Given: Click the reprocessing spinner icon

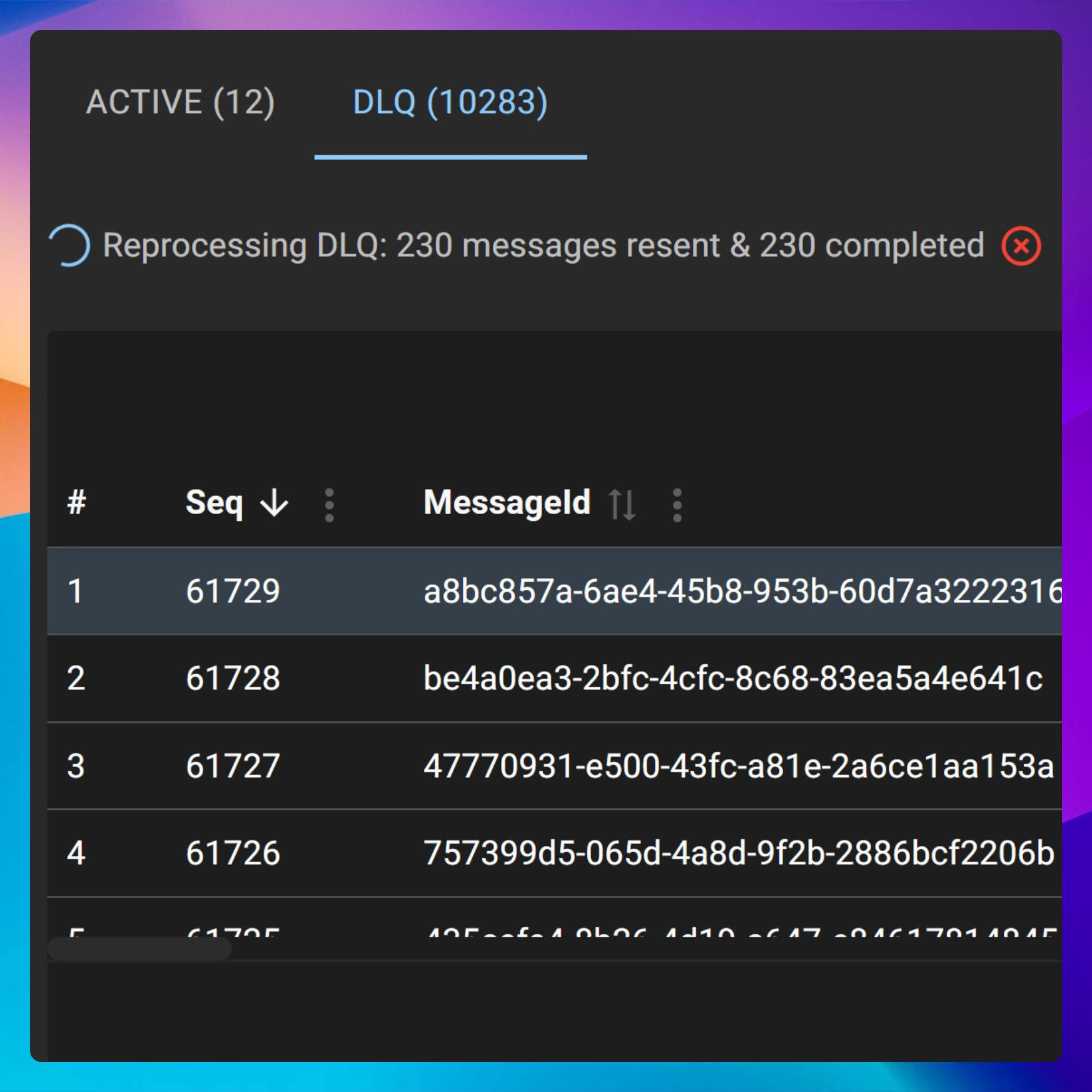Looking at the screenshot, I should 70,245.
